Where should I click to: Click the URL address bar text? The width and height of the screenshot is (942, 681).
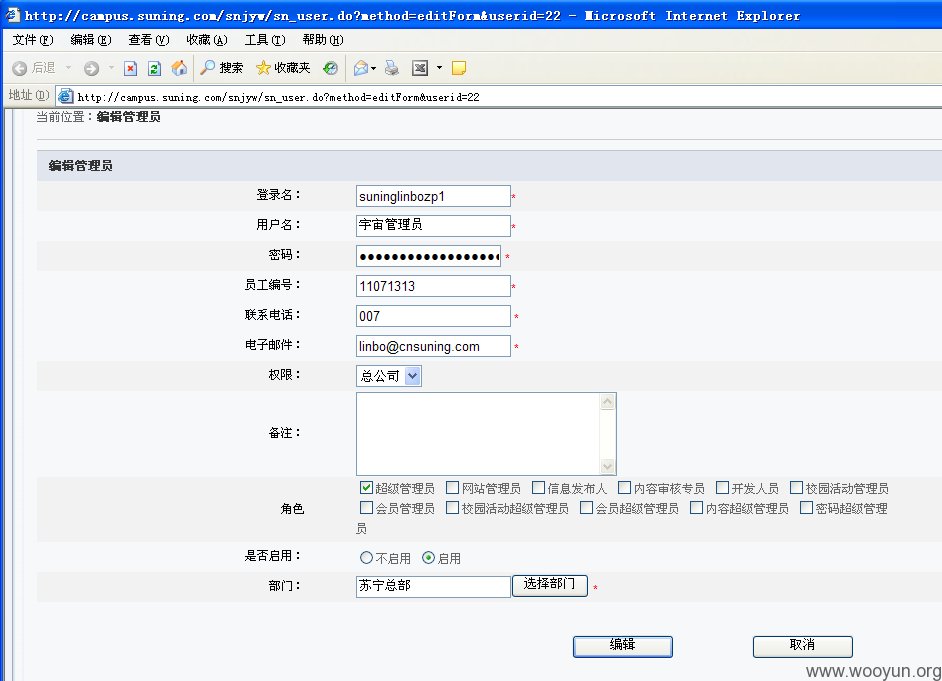278,97
